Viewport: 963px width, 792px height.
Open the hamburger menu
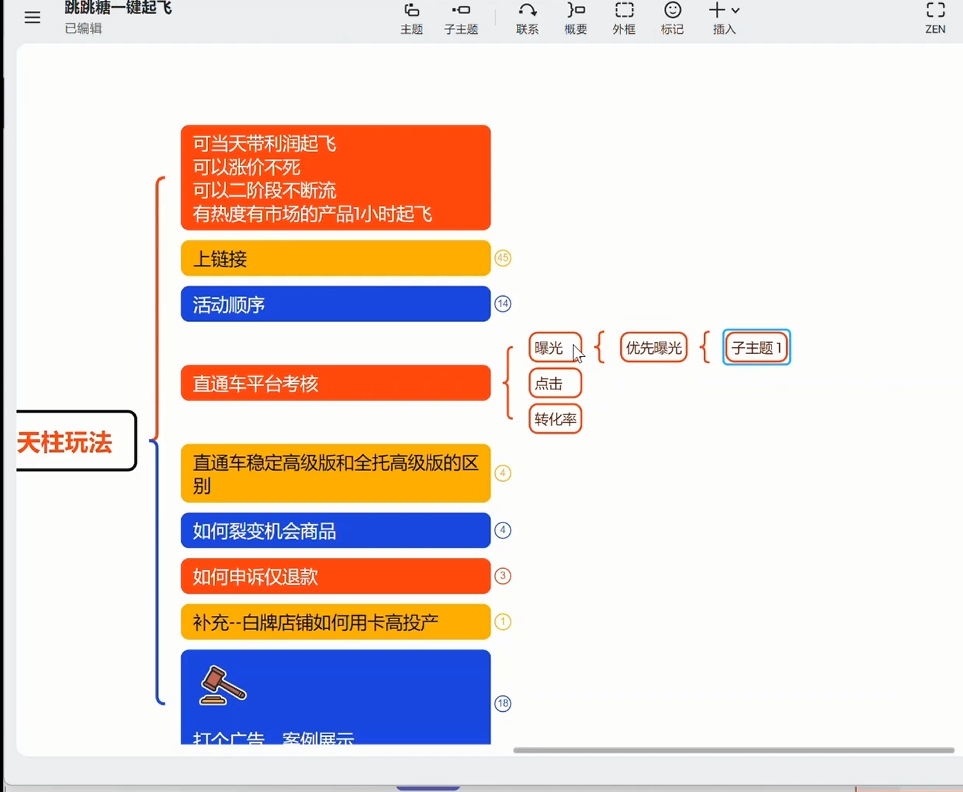[32, 17]
